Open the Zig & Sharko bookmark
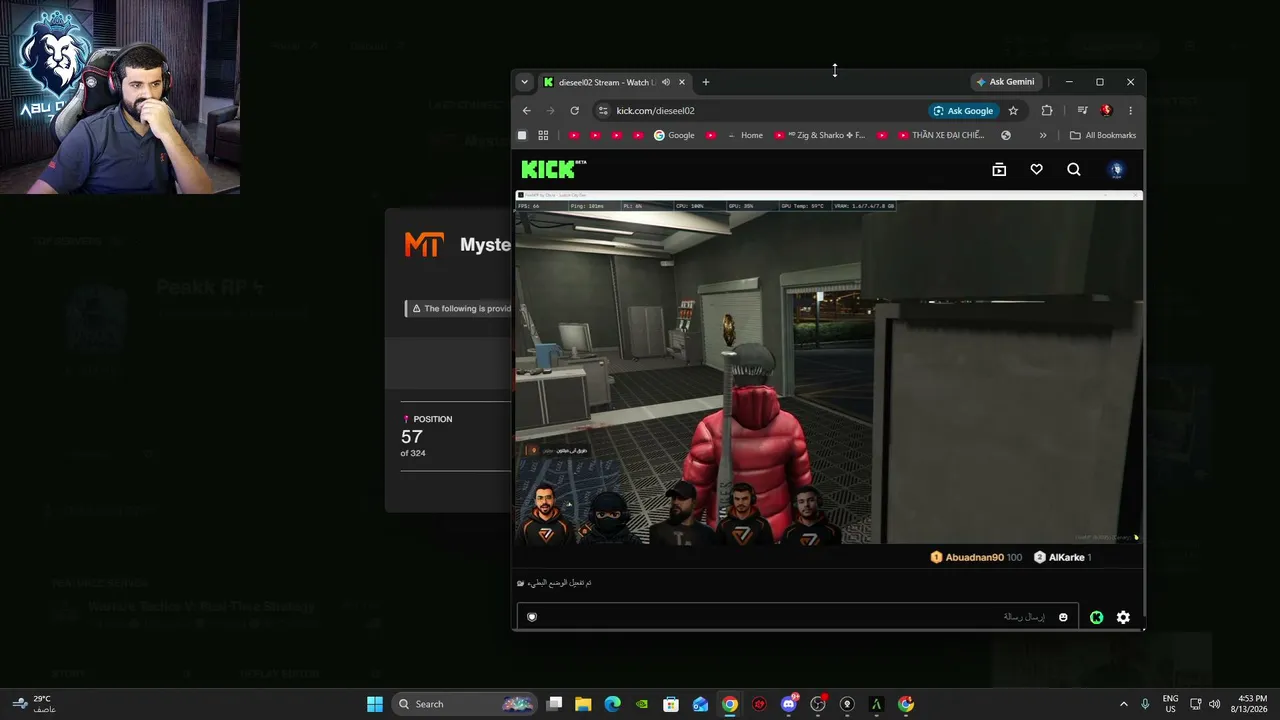The width and height of the screenshot is (1280, 720). coord(819,135)
